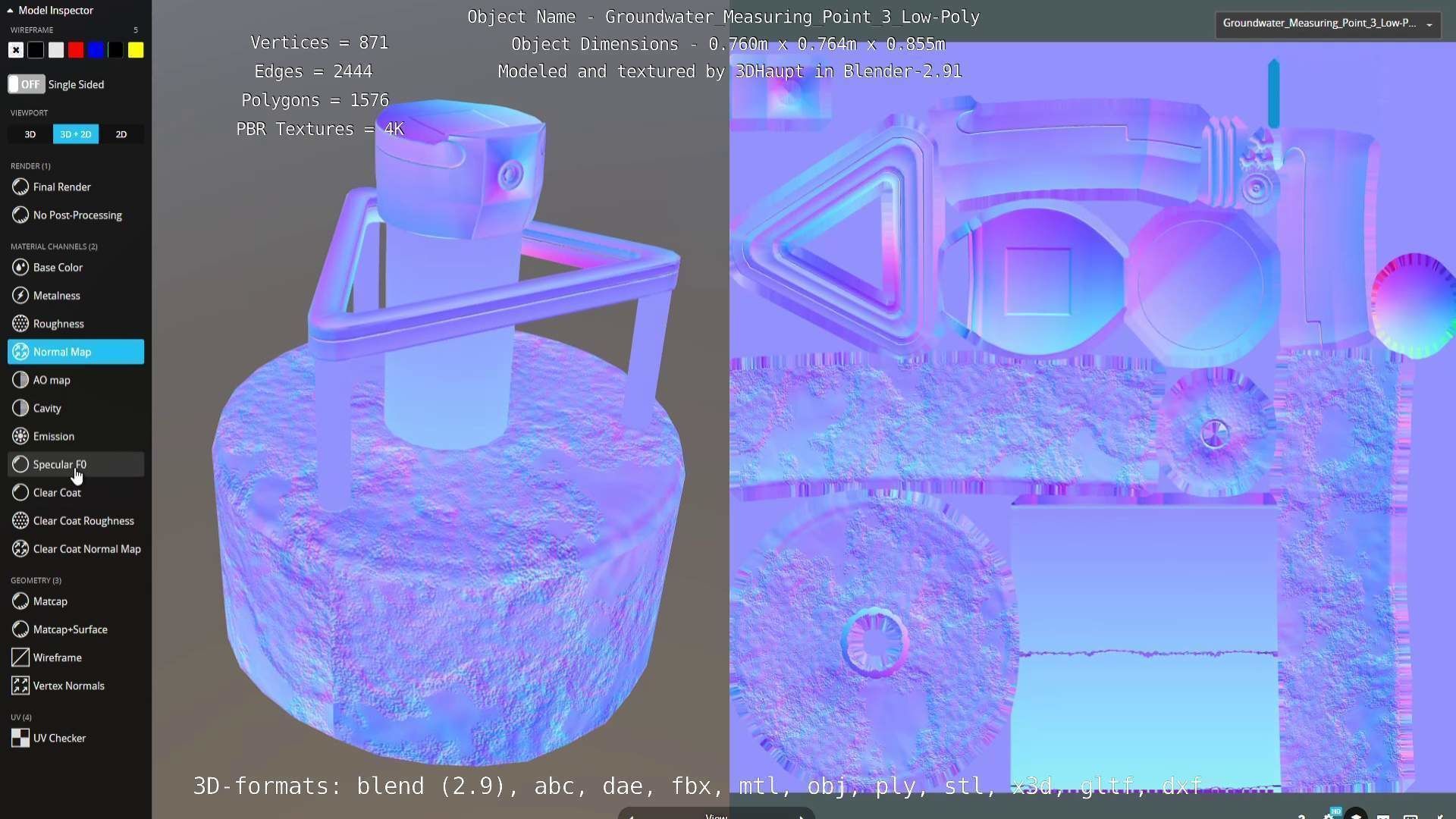The image size is (1456, 819).
Task: Choose the No Post-Processing render icon
Action: [20, 215]
